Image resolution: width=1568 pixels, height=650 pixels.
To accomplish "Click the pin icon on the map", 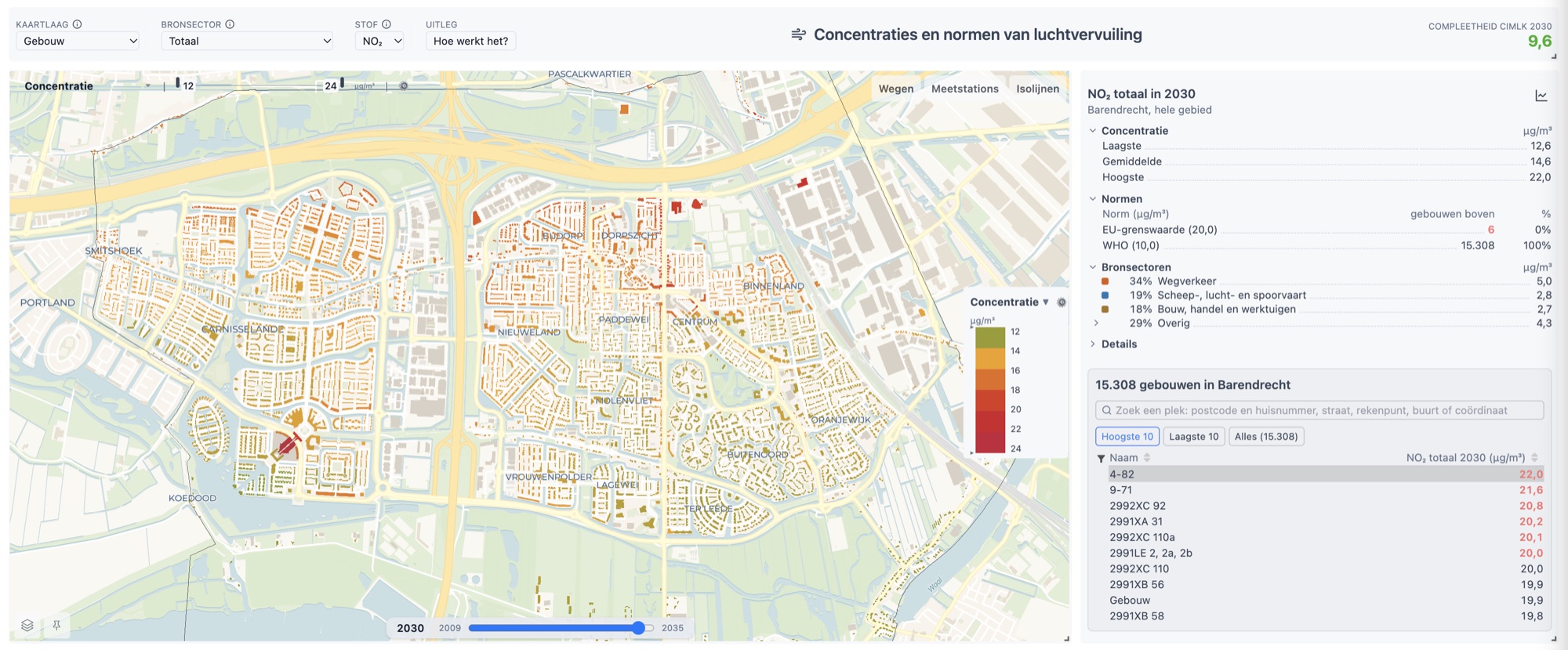I will pos(56,625).
